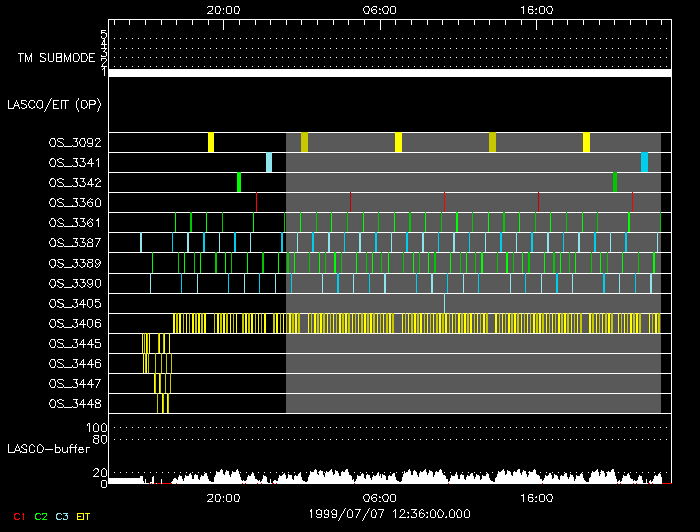Select the rightmost cyan block in OS_3341 row
Image resolution: width=700 pixels, height=532 pixels.
tap(645, 162)
